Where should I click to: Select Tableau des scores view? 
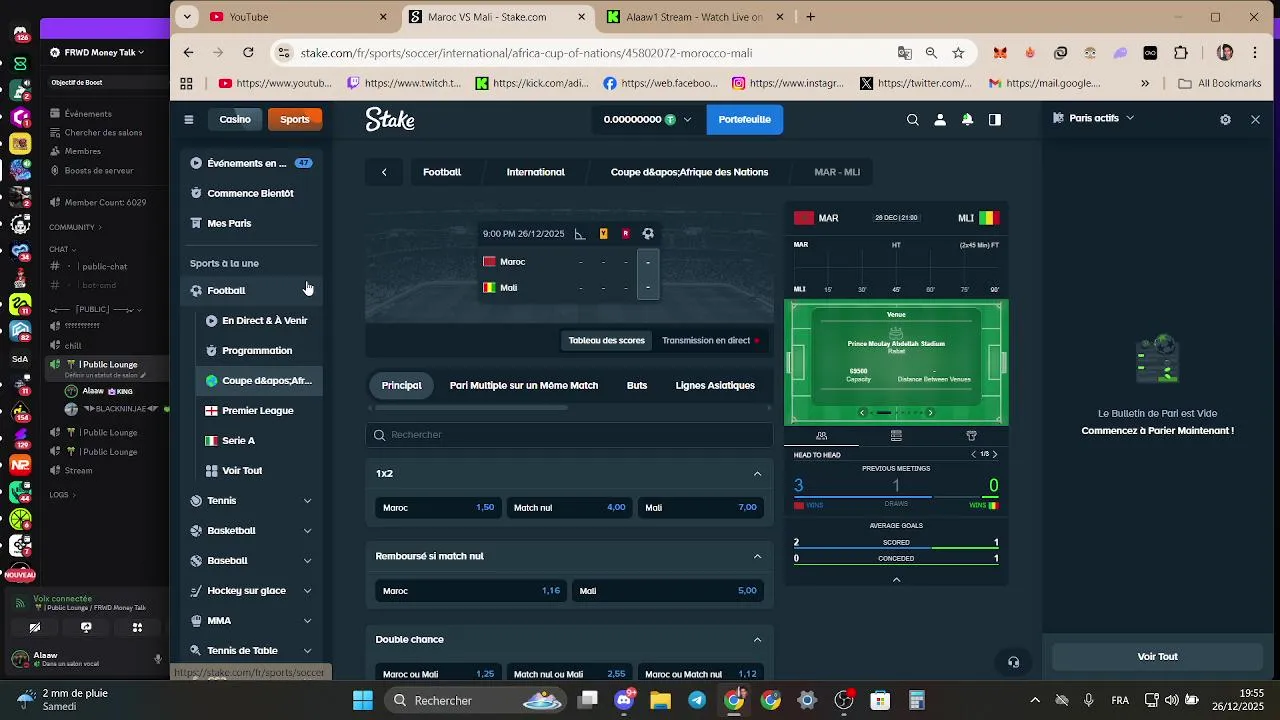coord(606,341)
